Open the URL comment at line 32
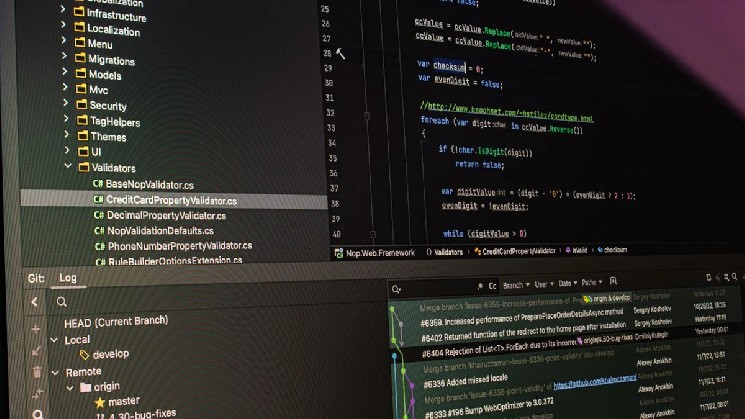Viewport: 745px width, 419px height. pos(510,113)
